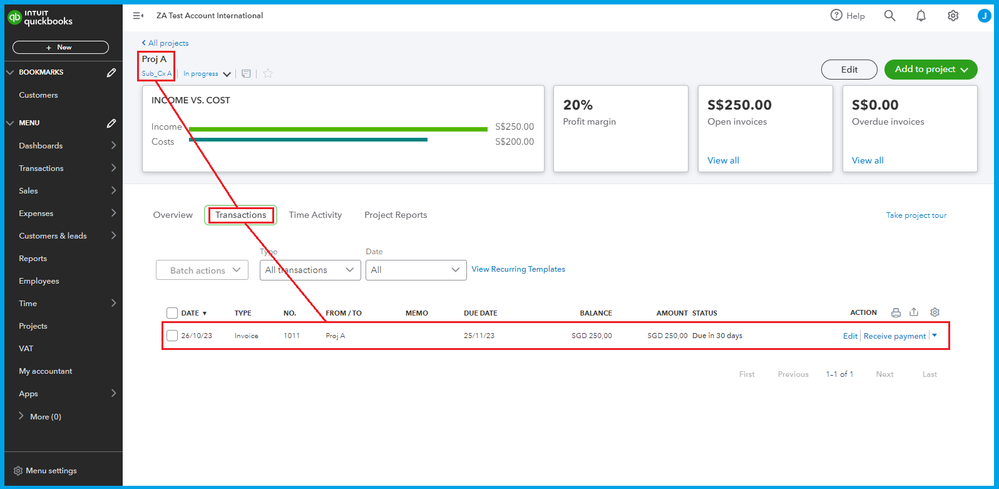Screen dimensions: 999x489
Task: Open Customers bookmark in sidebar
Action: (38, 95)
